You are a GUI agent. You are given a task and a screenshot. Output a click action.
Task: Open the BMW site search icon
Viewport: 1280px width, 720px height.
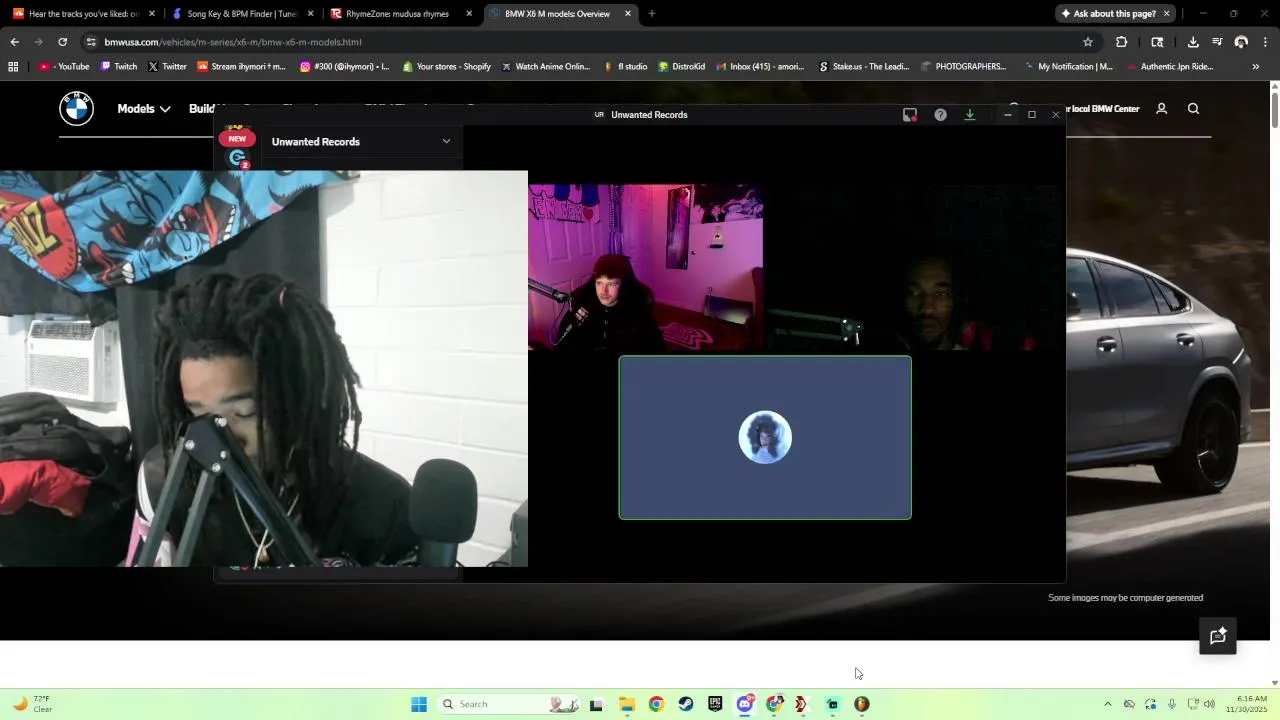point(1193,108)
